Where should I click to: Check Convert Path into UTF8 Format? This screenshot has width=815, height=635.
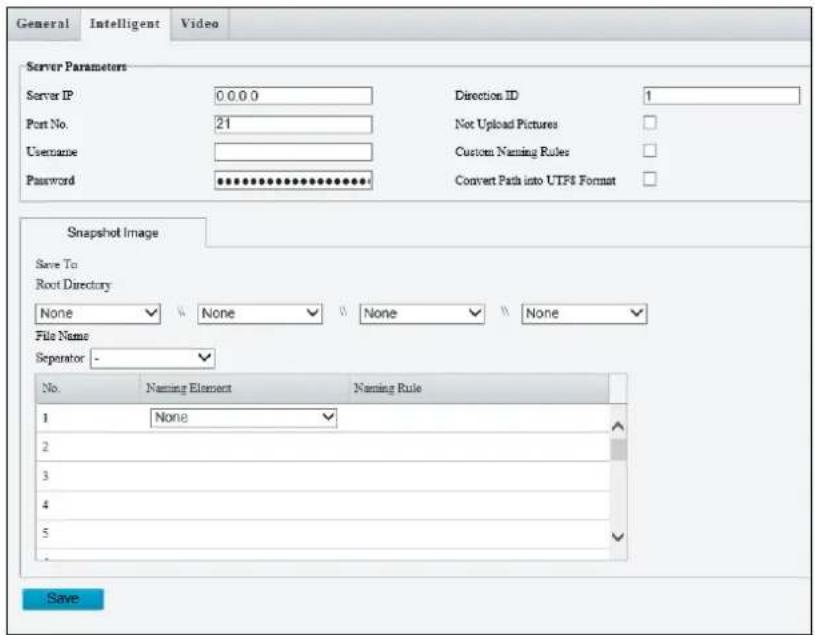coord(650,179)
